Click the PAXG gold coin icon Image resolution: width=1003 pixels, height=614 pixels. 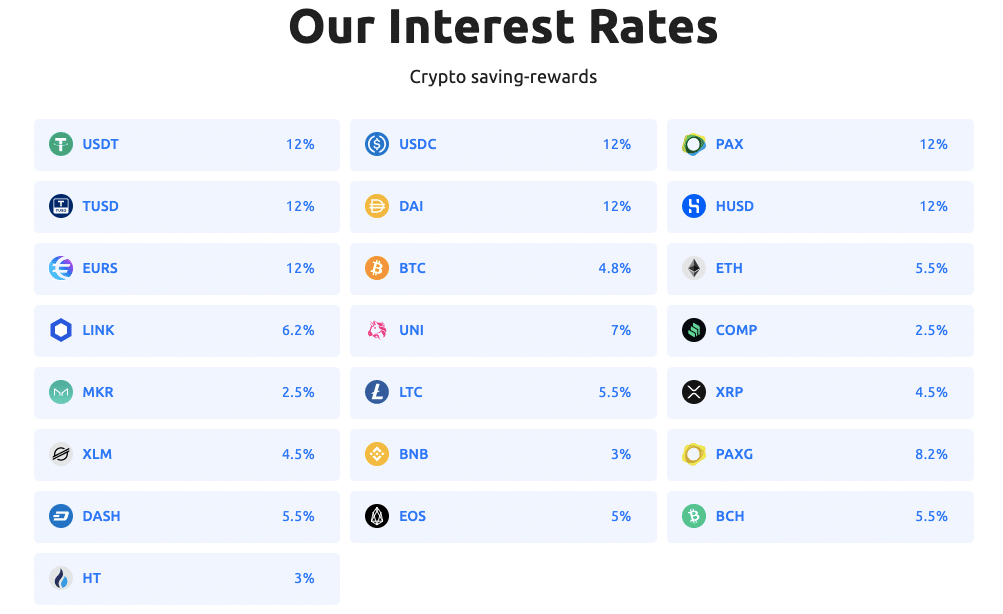[694, 454]
